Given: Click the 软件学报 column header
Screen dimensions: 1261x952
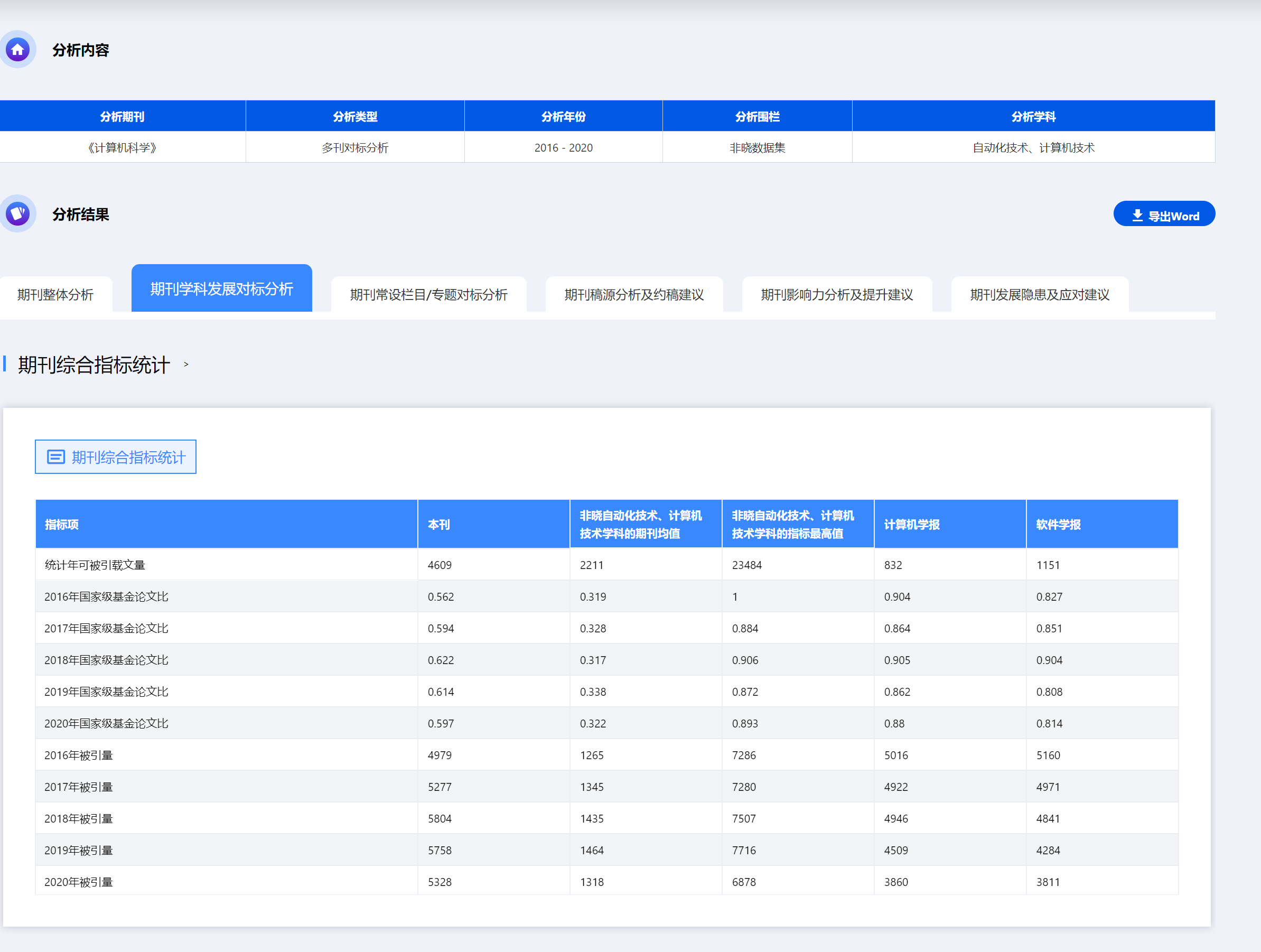Looking at the screenshot, I should click(x=1103, y=524).
